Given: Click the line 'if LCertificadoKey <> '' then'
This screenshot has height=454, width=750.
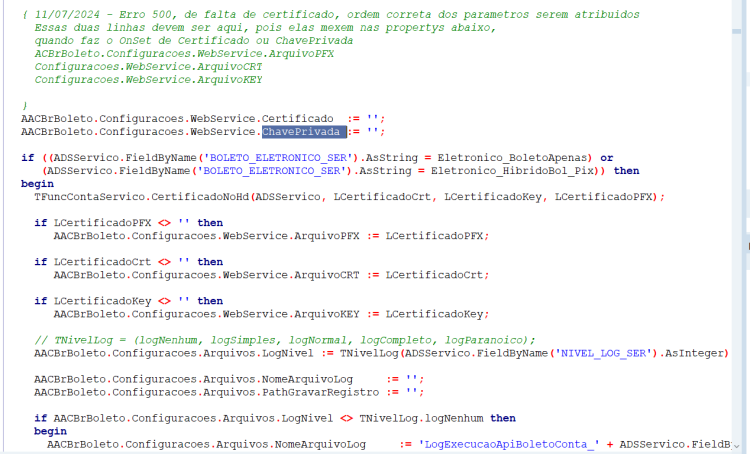Looking at the screenshot, I should click(129, 301).
